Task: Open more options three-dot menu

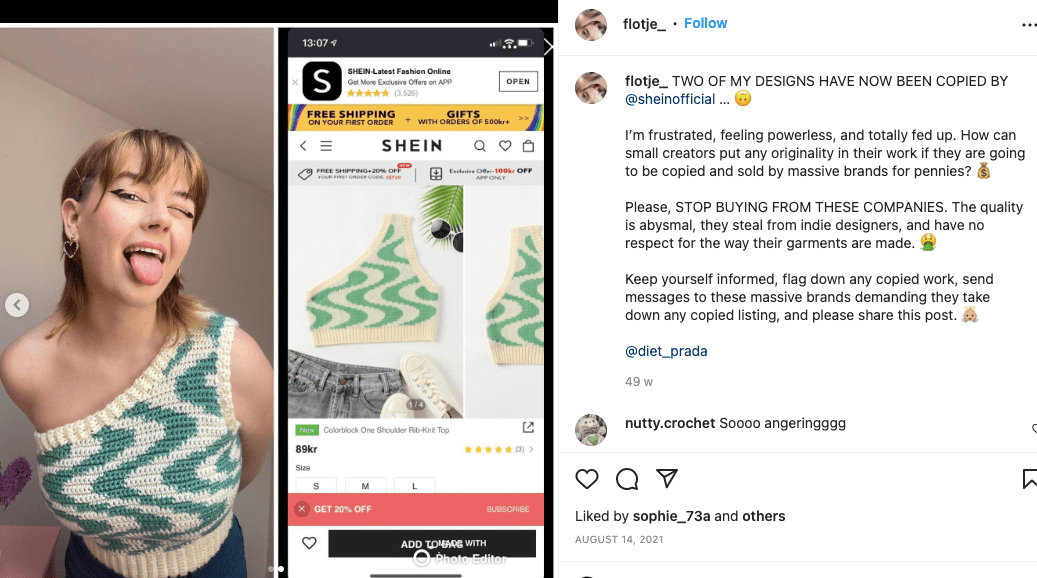Action: tap(1029, 24)
